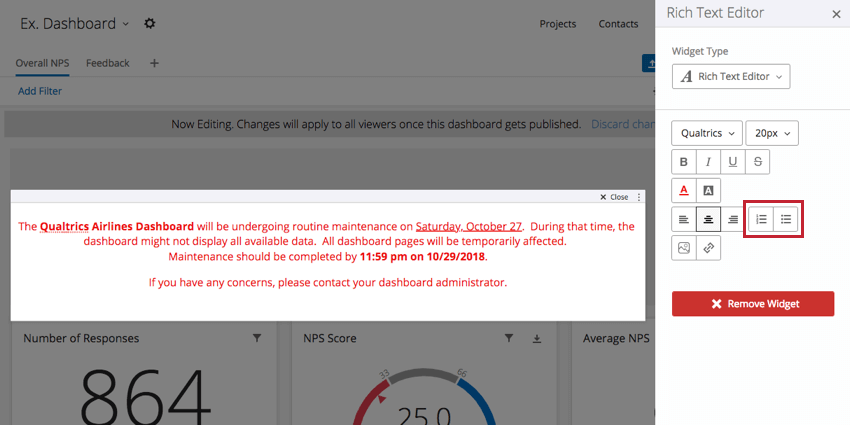
Task: Align text to the left
Action: coord(684,219)
